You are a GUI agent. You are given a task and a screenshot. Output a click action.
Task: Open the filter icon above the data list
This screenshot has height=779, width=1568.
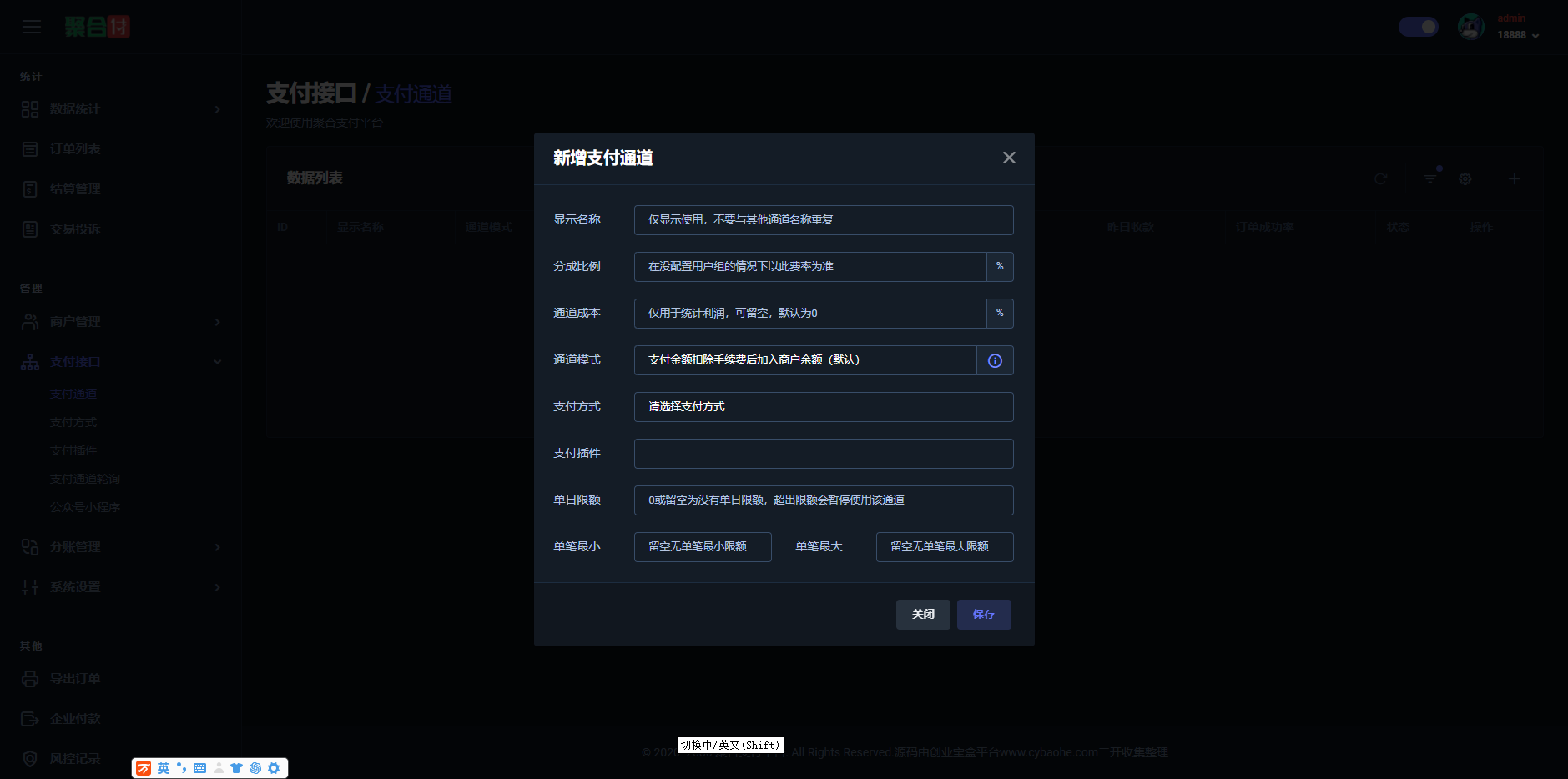coord(1430,178)
